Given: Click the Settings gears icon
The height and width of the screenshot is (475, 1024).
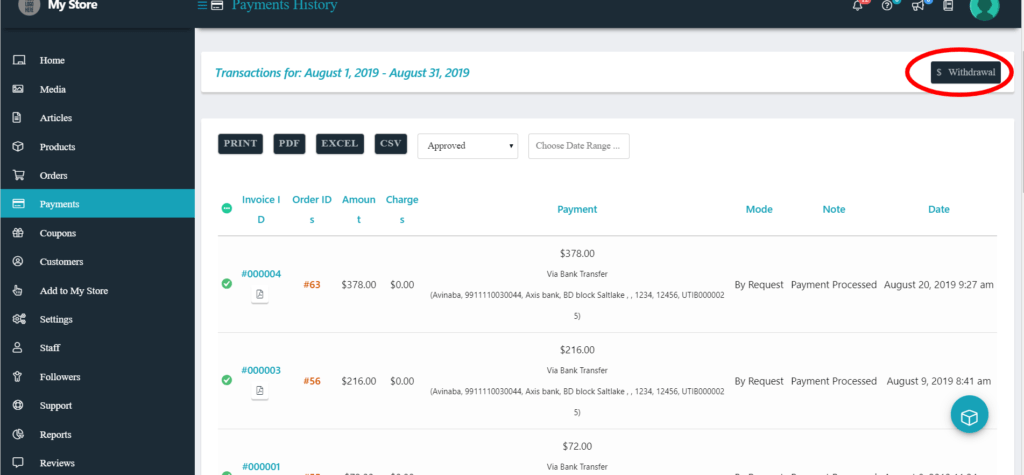Looking at the screenshot, I should click(x=19, y=319).
